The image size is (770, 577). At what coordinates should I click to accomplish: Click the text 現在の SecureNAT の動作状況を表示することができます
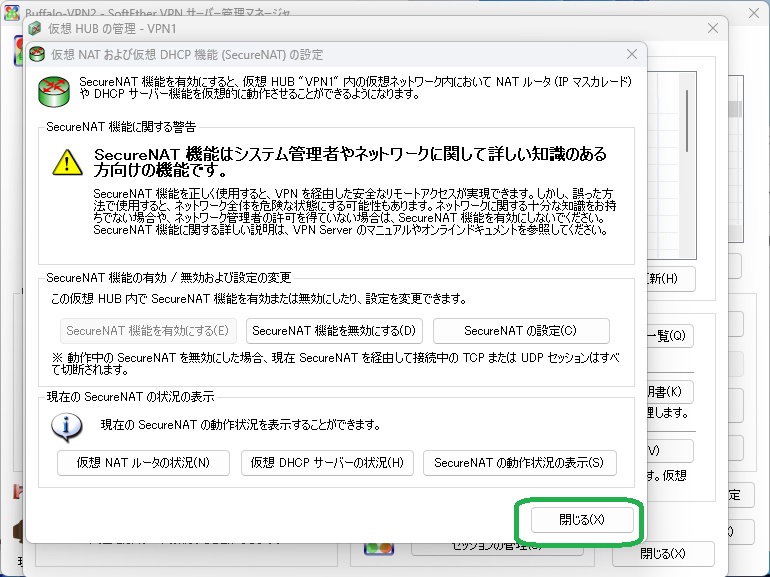pyautogui.click(x=241, y=424)
